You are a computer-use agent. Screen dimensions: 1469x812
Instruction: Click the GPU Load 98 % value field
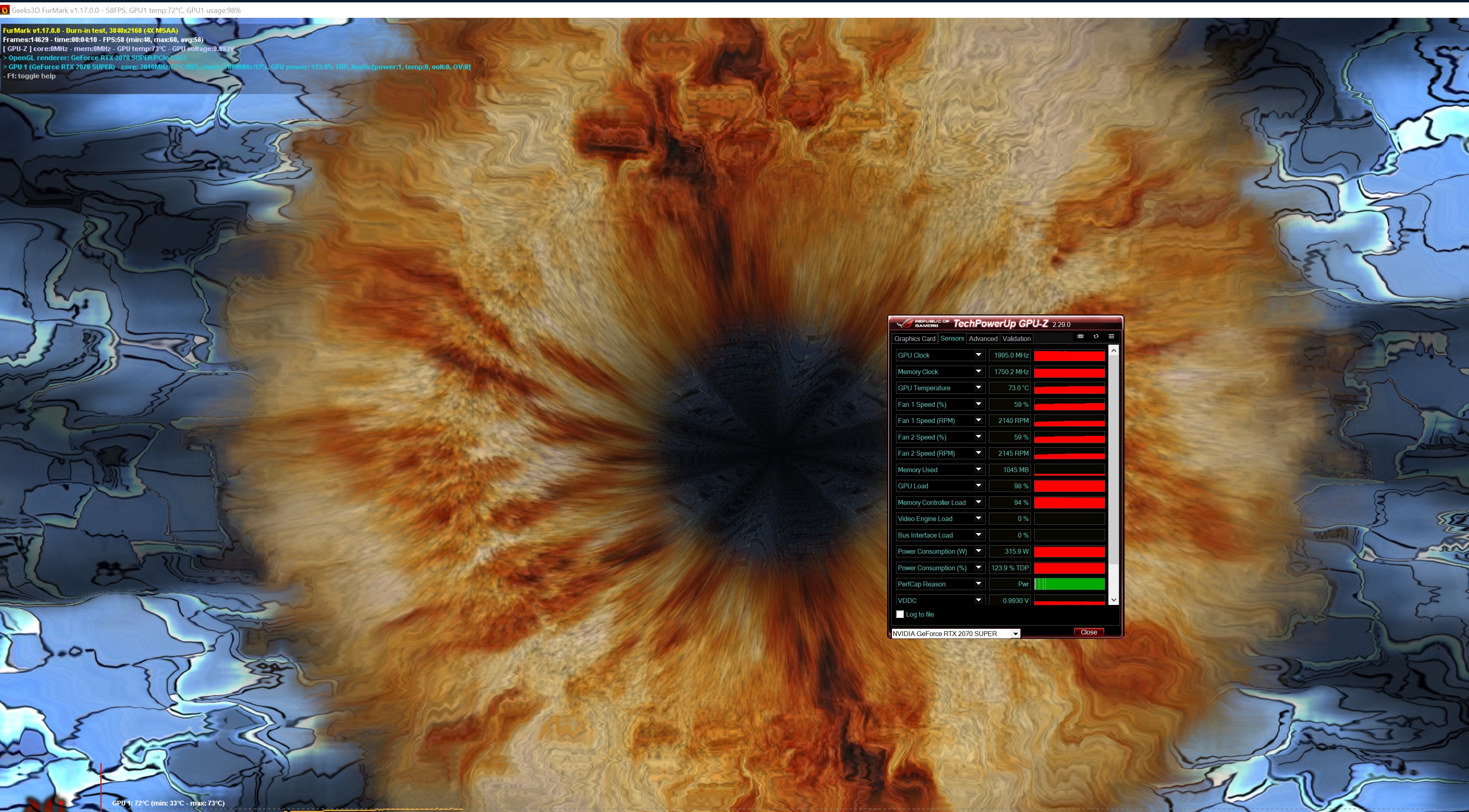(x=1009, y=486)
